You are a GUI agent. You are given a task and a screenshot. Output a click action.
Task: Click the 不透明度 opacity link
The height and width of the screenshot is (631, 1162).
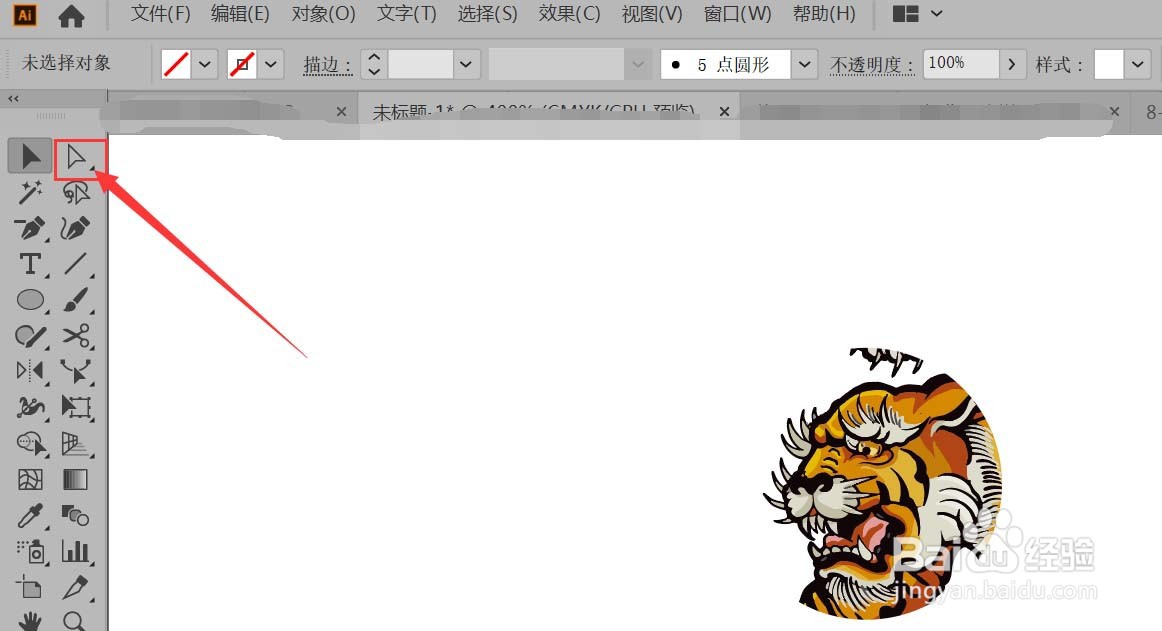point(872,65)
